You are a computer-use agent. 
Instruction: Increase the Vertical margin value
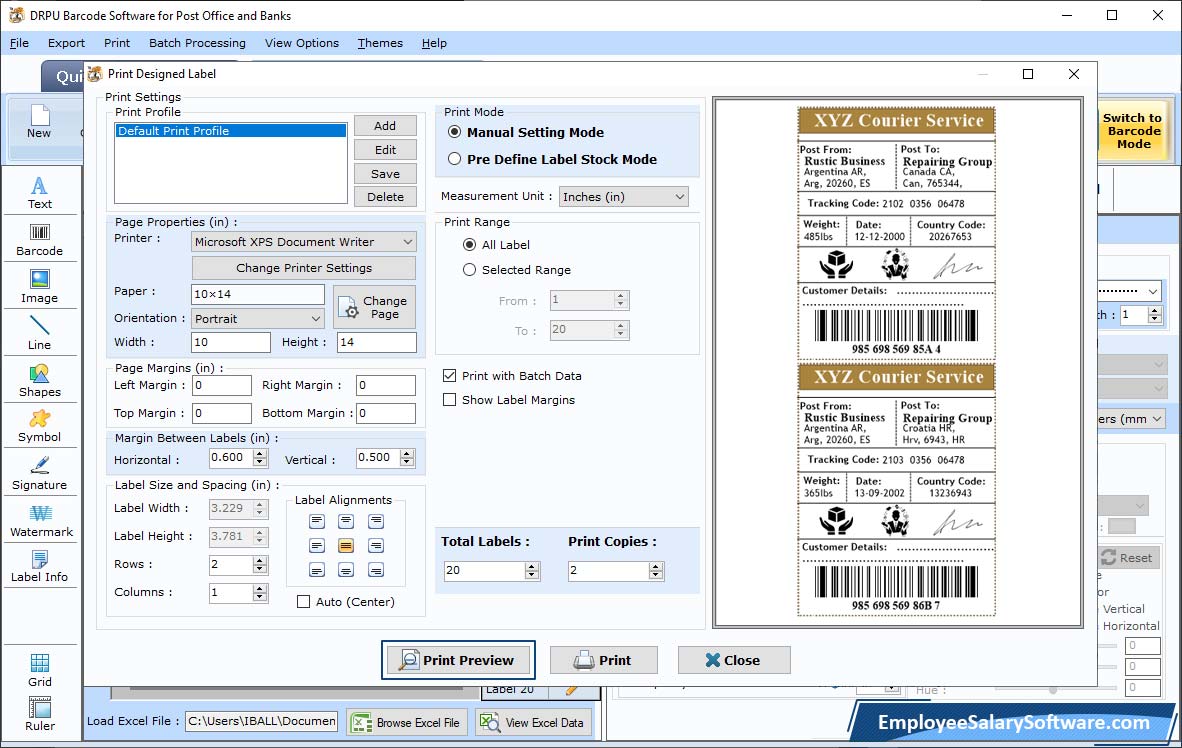pos(407,454)
